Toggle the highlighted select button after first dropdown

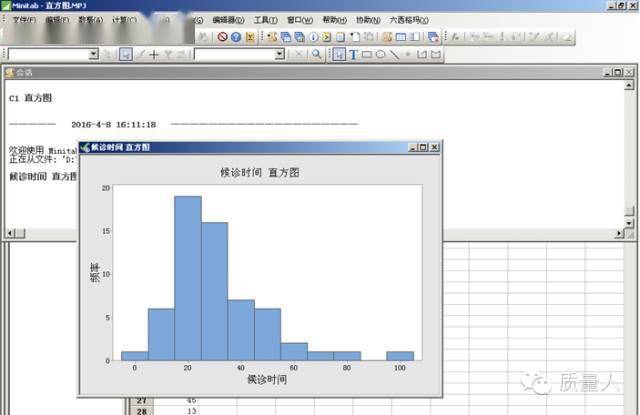coord(126,54)
